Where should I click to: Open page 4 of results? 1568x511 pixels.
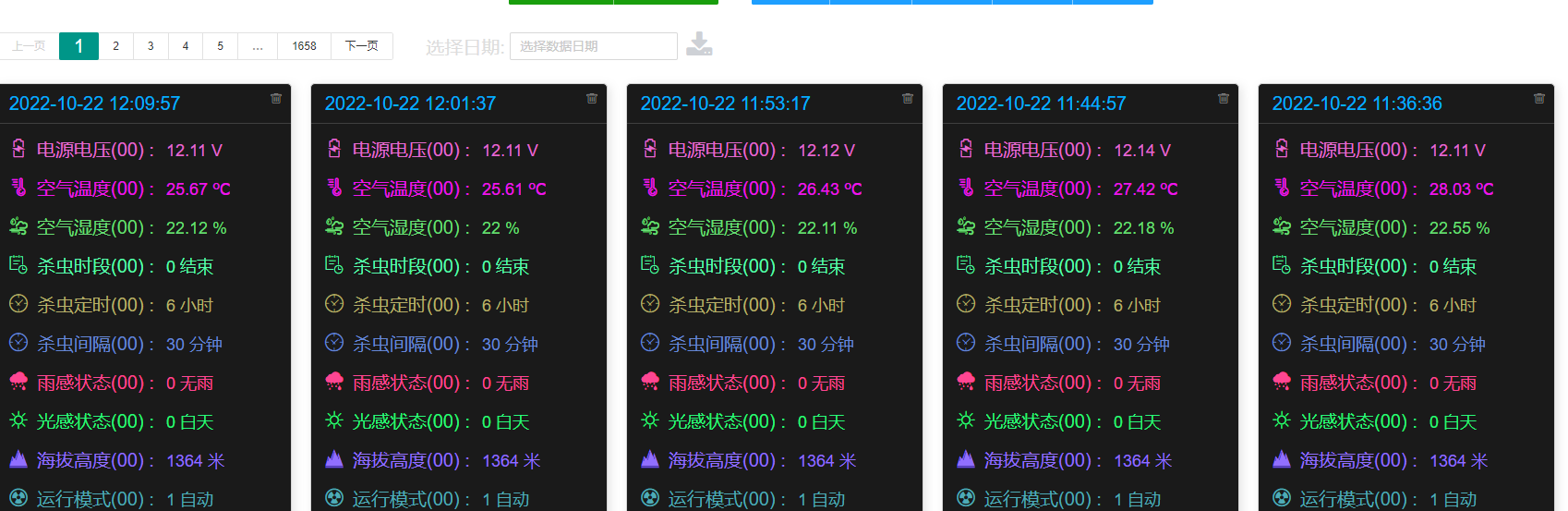(x=186, y=46)
